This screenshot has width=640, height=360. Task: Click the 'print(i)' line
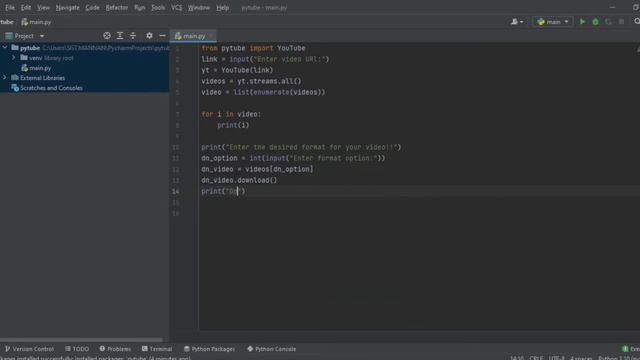click(x=233, y=125)
